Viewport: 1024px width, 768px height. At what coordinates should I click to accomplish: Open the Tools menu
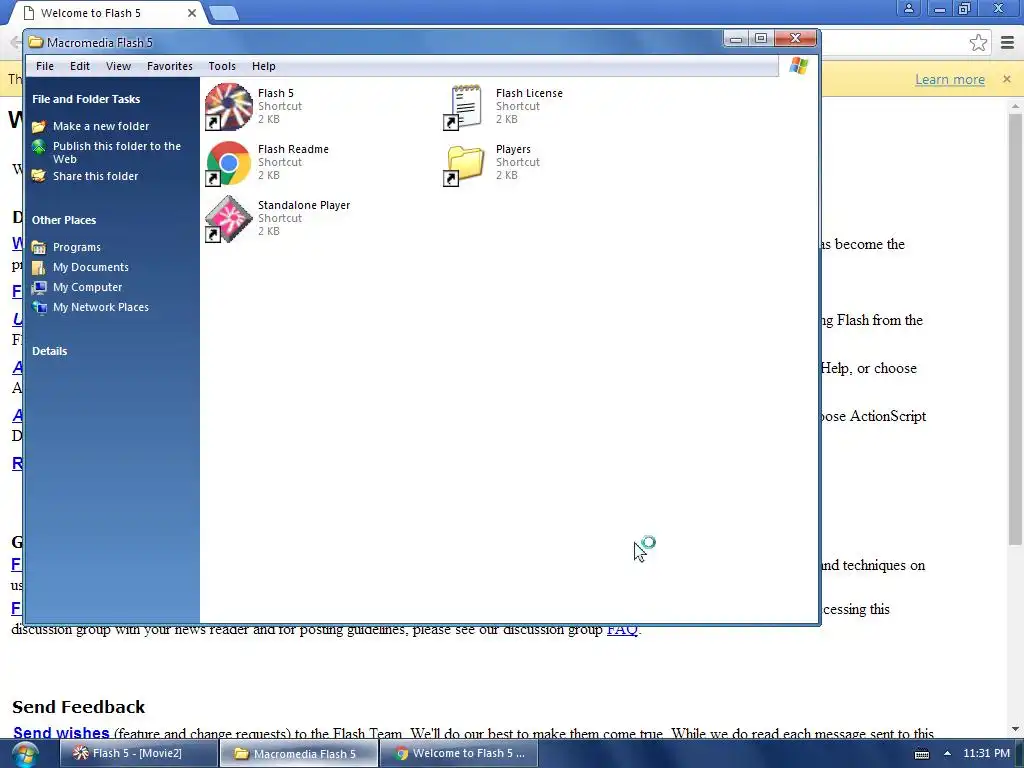222,66
